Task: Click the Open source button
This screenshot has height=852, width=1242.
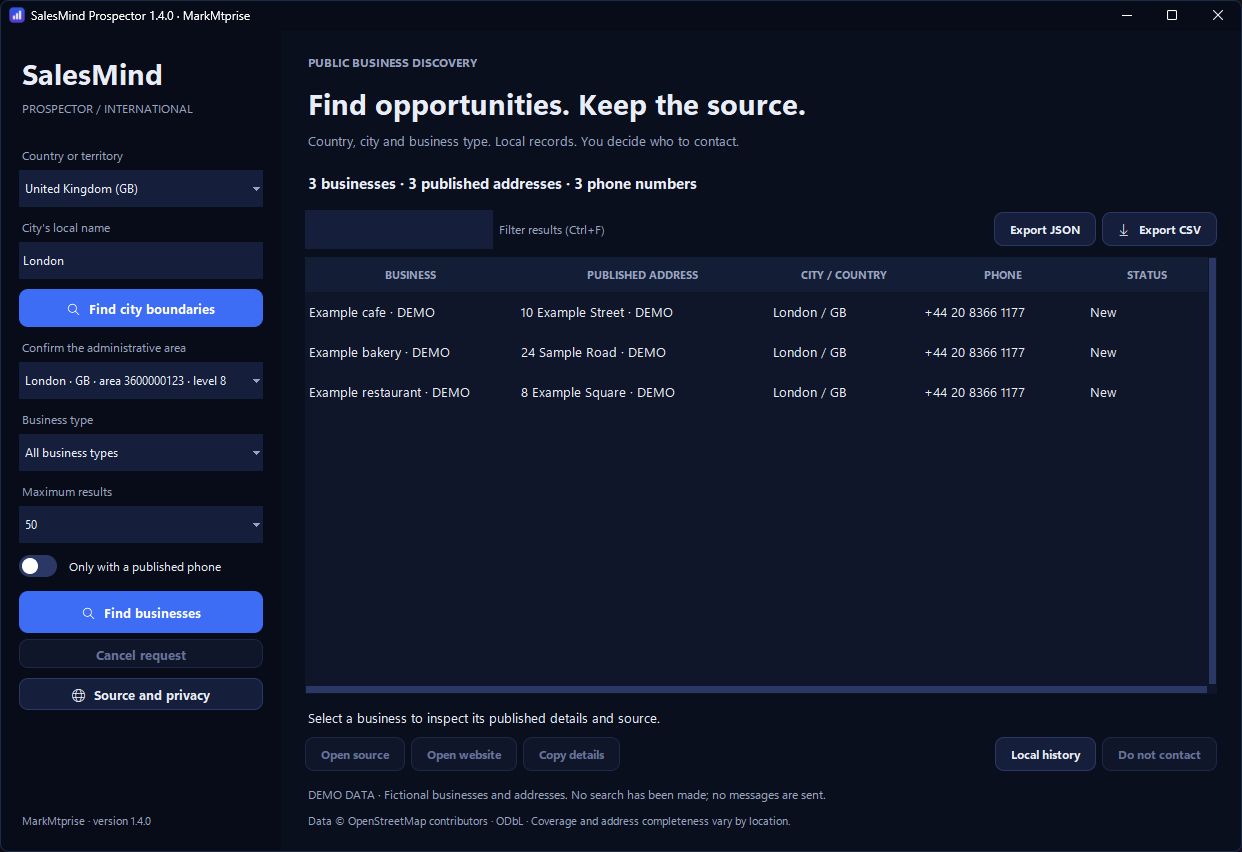Action: (x=355, y=754)
